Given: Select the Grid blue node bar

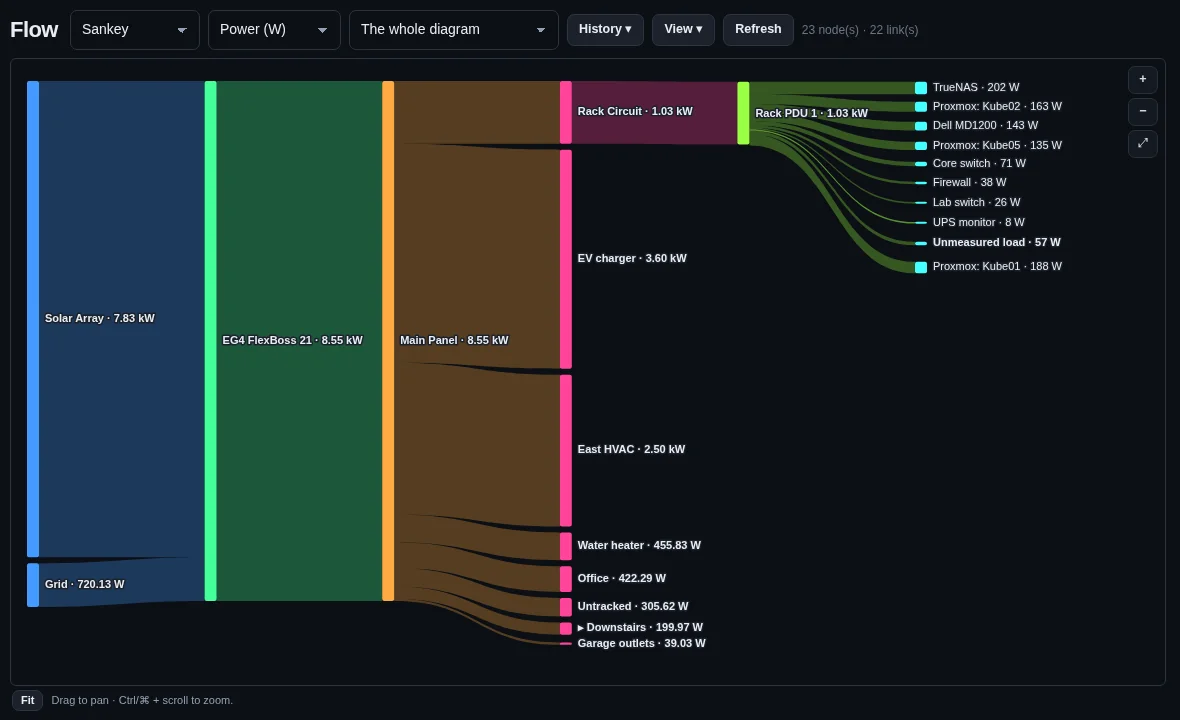Looking at the screenshot, I should pyautogui.click(x=33, y=585).
